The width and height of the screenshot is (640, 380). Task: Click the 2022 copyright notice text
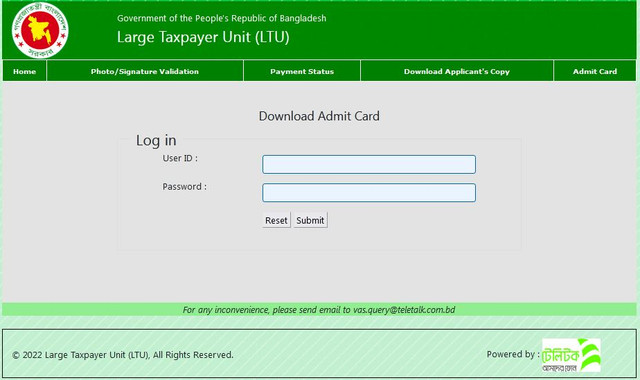tap(123, 355)
